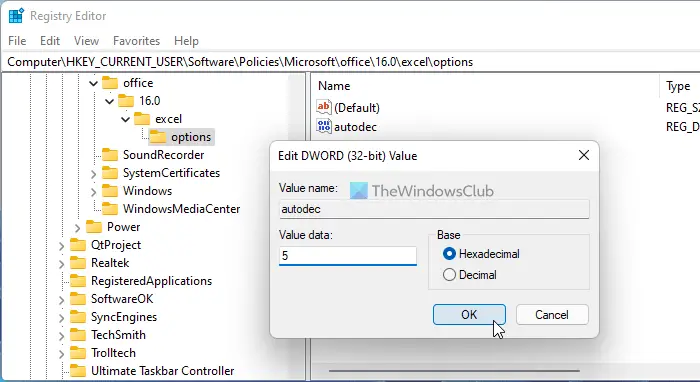Image resolution: width=700 pixels, height=382 pixels.
Task: Click the autodec DWORD value icon
Action: click(x=324, y=126)
